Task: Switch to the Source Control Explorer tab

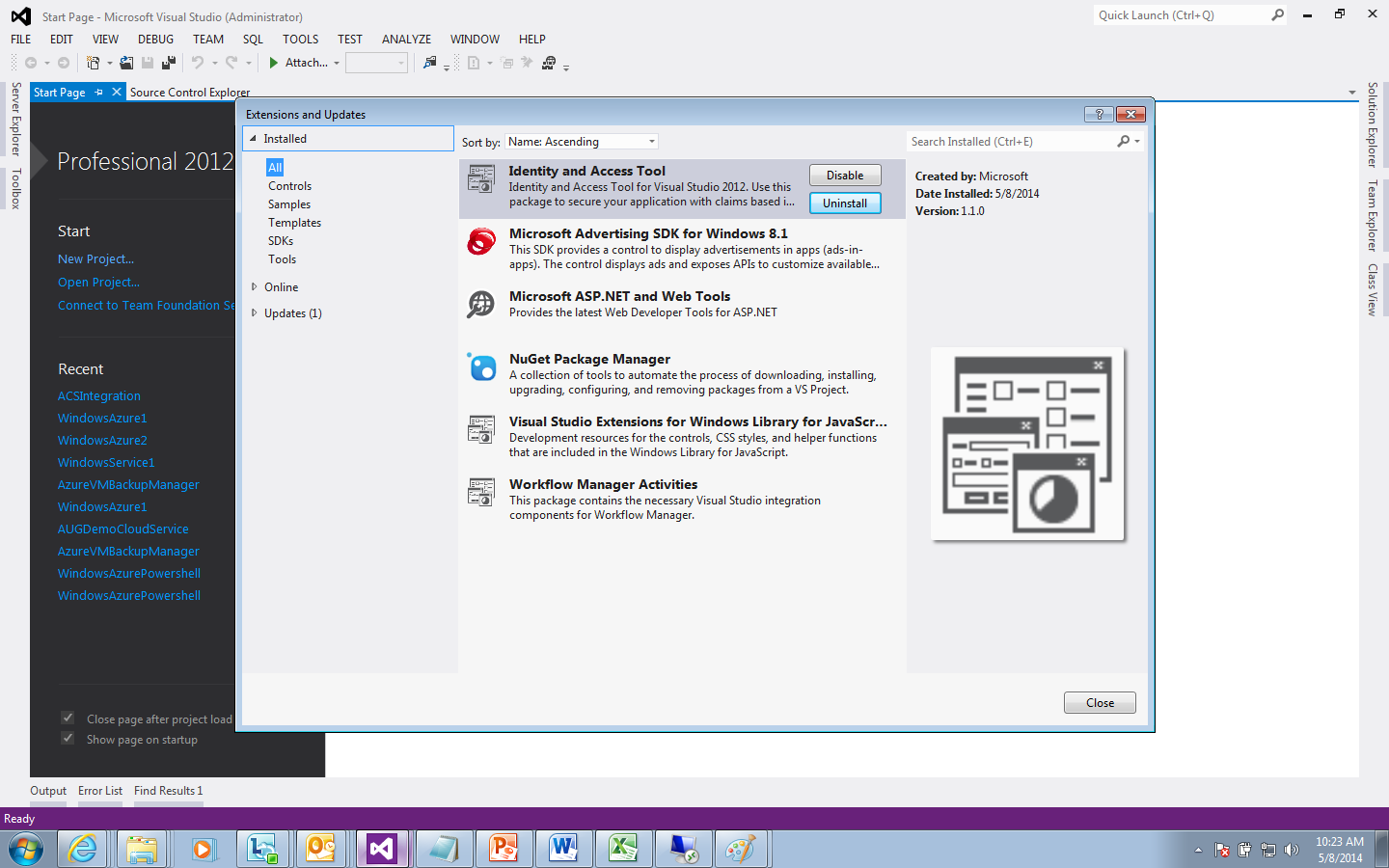Action: coord(190,93)
